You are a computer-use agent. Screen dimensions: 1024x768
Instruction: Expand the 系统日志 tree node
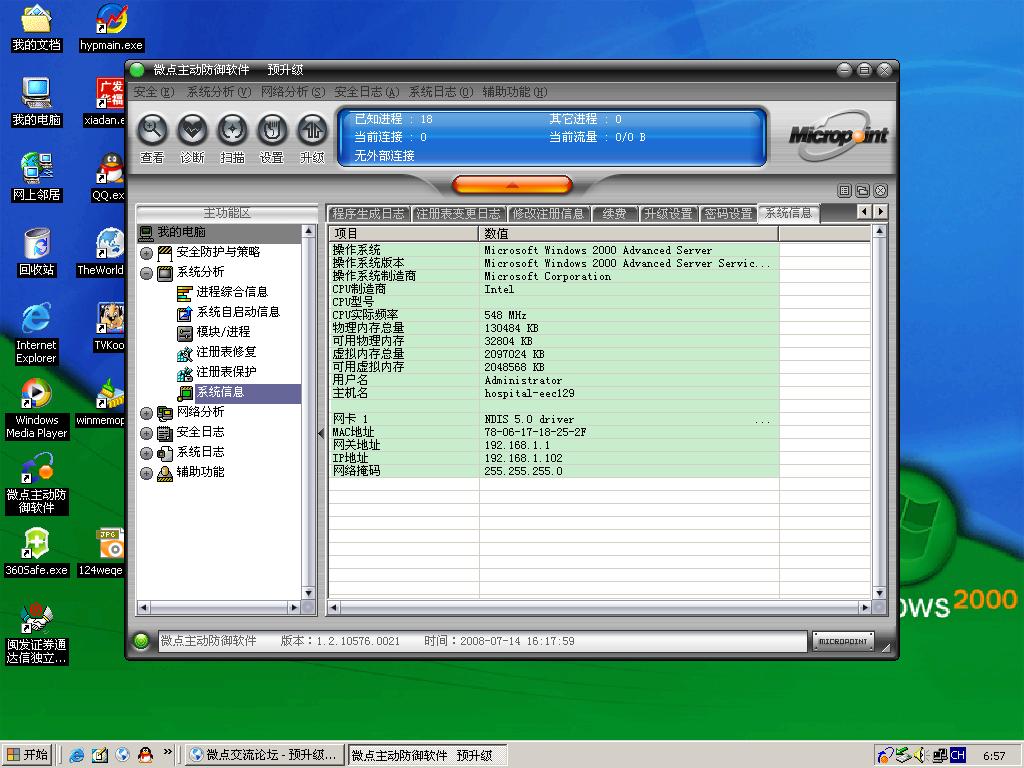pyautogui.click(x=146, y=453)
